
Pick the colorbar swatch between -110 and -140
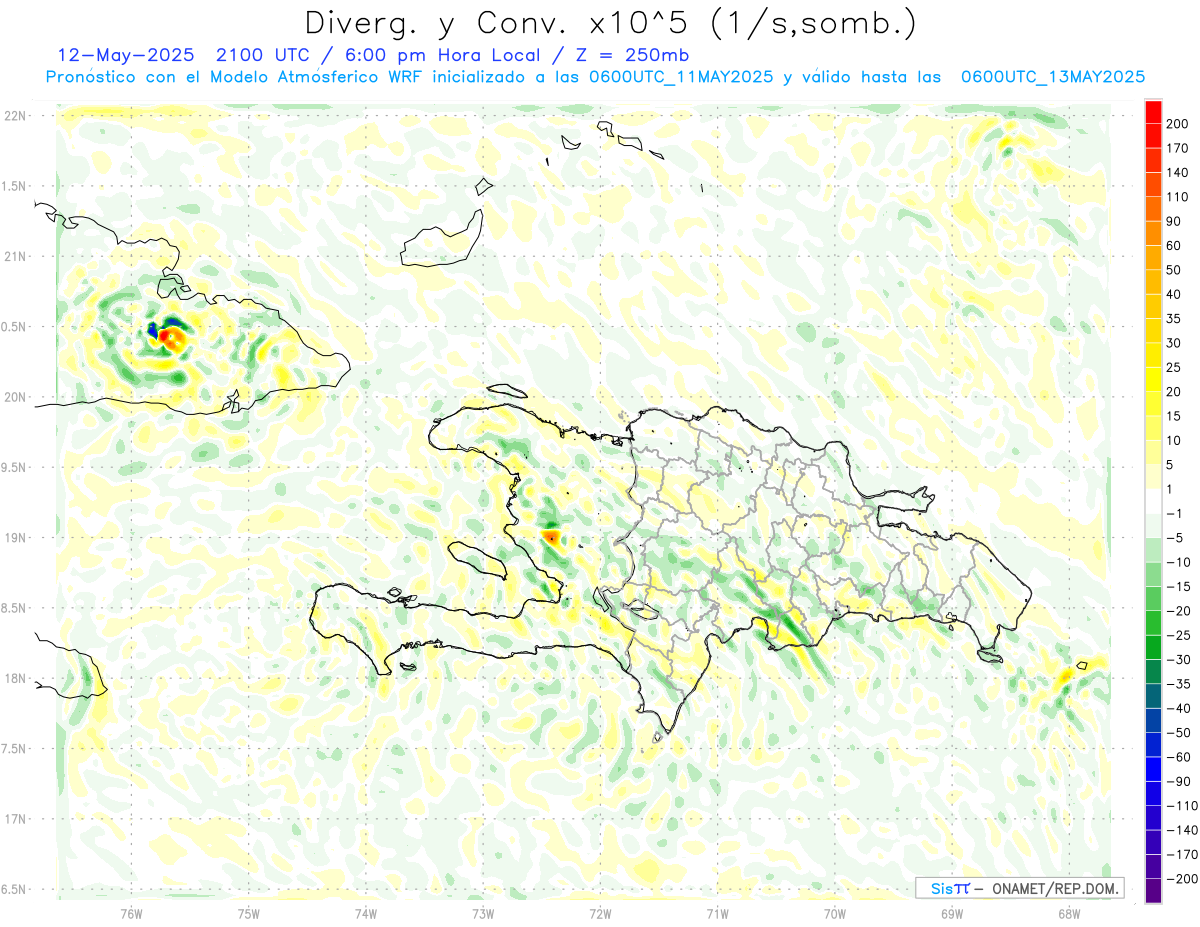(x=1154, y=818)
